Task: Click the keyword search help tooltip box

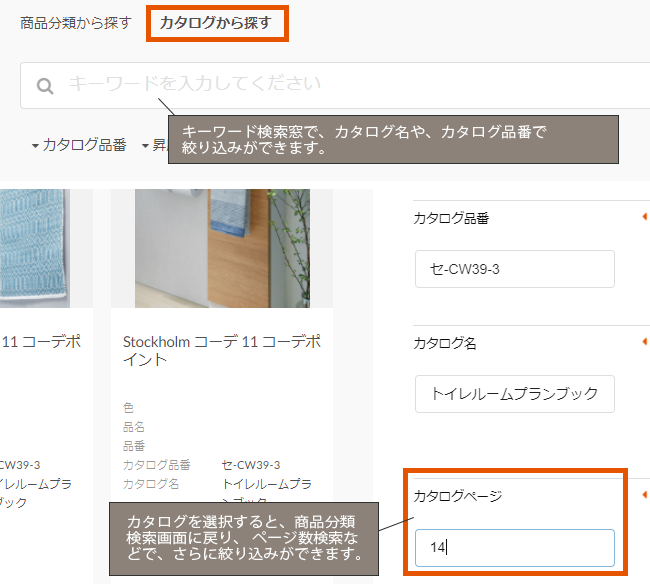Action: tap(394, 140)
